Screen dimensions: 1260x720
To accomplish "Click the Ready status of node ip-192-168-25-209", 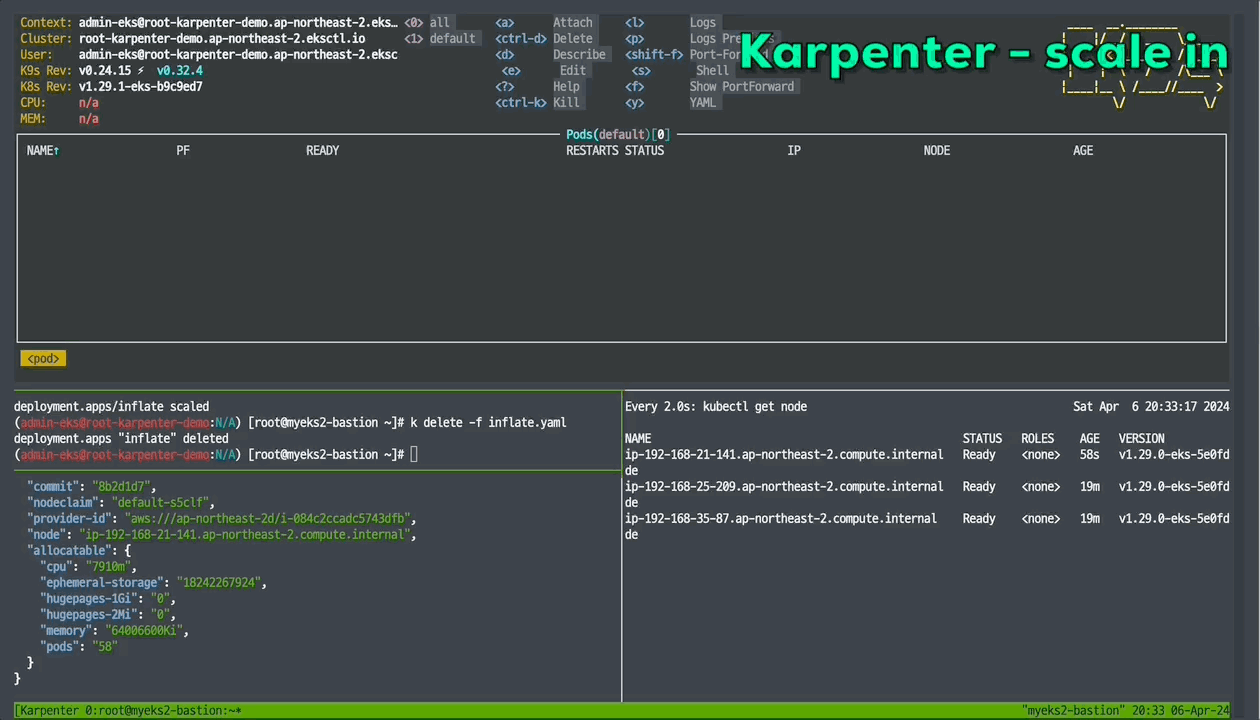I will coord(979,486).
